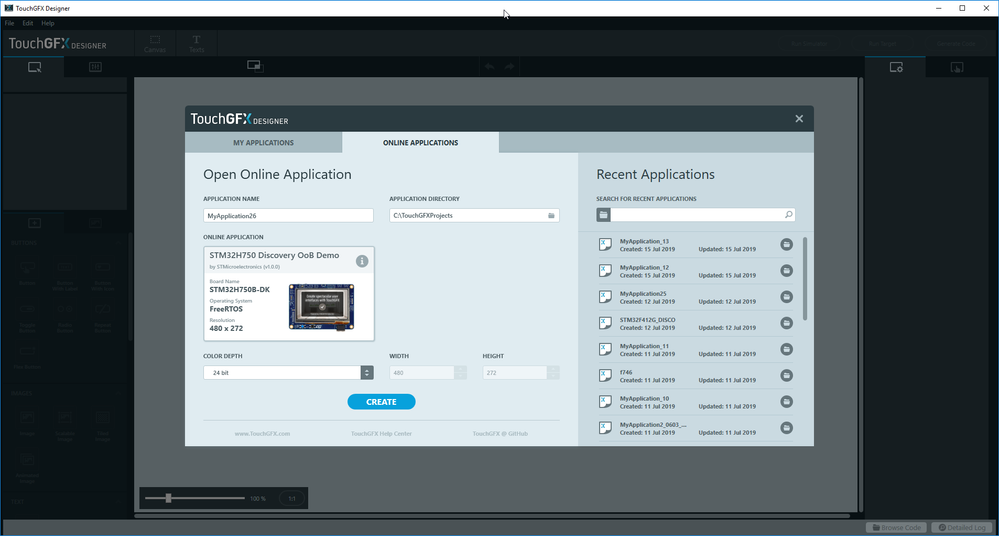Click the search for recent applications field
Screen dimensions: 999x536
pos(697,215)
